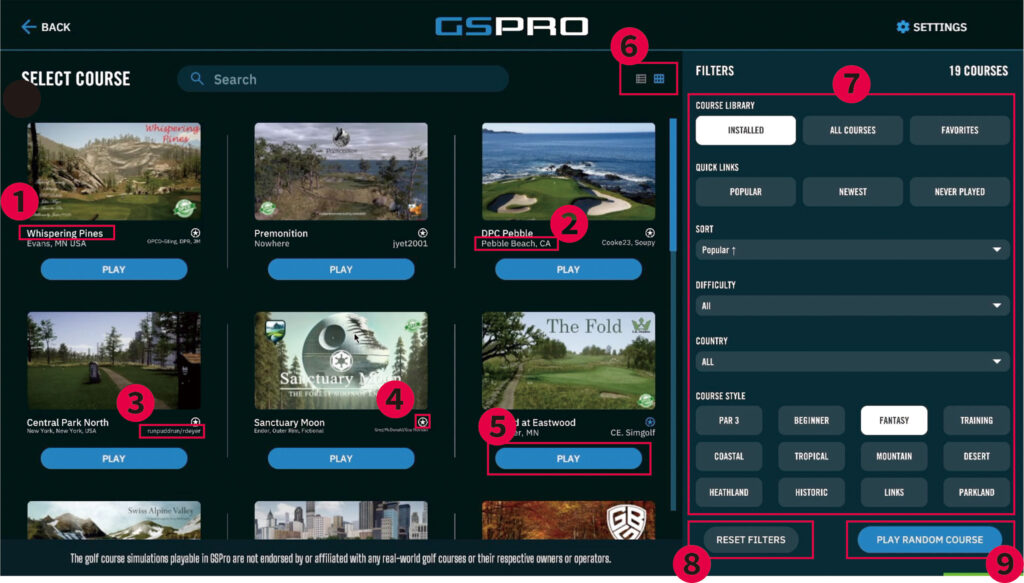Favorite DPC Pebble with star icon
This screenshot has height=583, width=1024.
(x=650, y=232)
